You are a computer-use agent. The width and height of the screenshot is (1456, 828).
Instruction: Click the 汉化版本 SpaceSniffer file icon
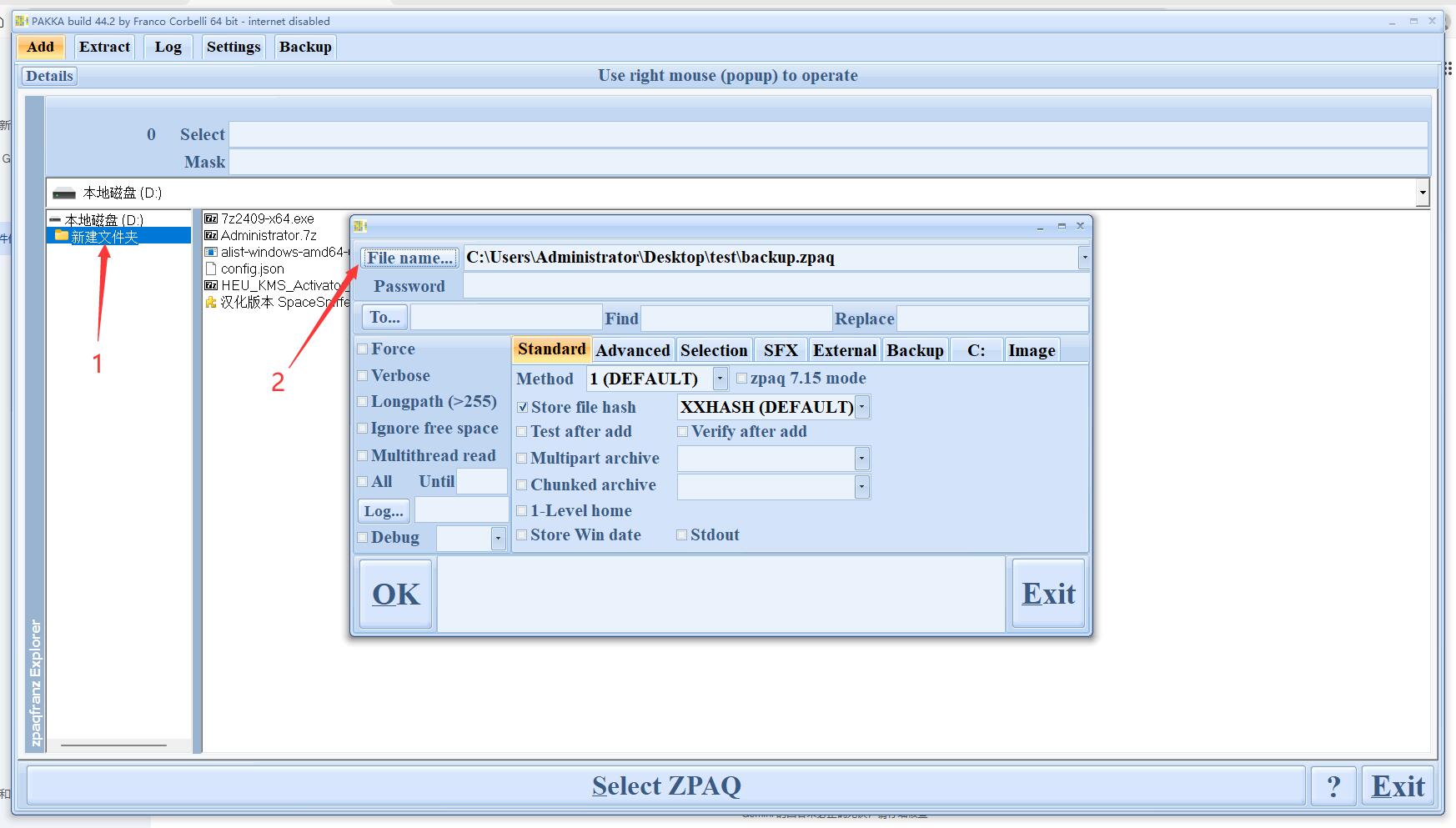[x=211, y=302]
